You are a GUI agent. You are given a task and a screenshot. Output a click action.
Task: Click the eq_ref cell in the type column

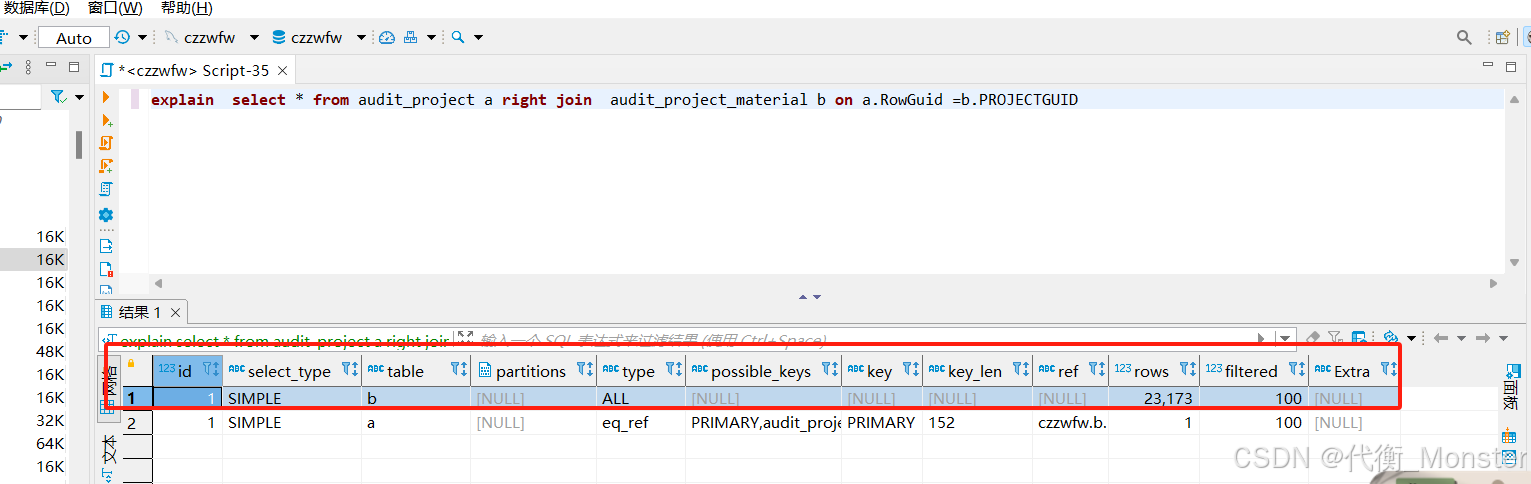(x=641, y=423)
